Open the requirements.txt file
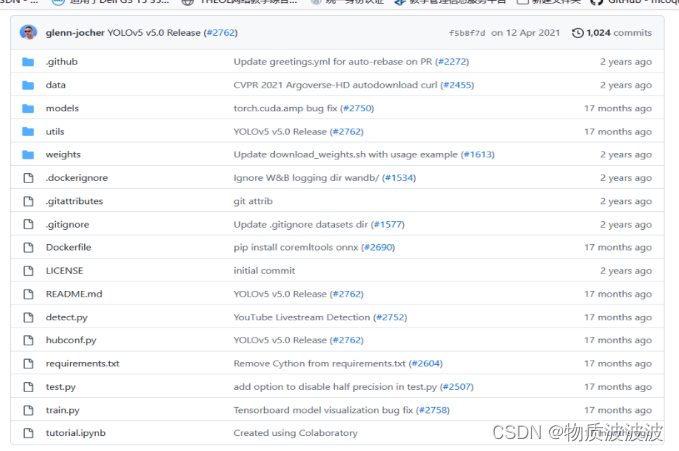This screenshot has width=679, height=451. (82, 363)
